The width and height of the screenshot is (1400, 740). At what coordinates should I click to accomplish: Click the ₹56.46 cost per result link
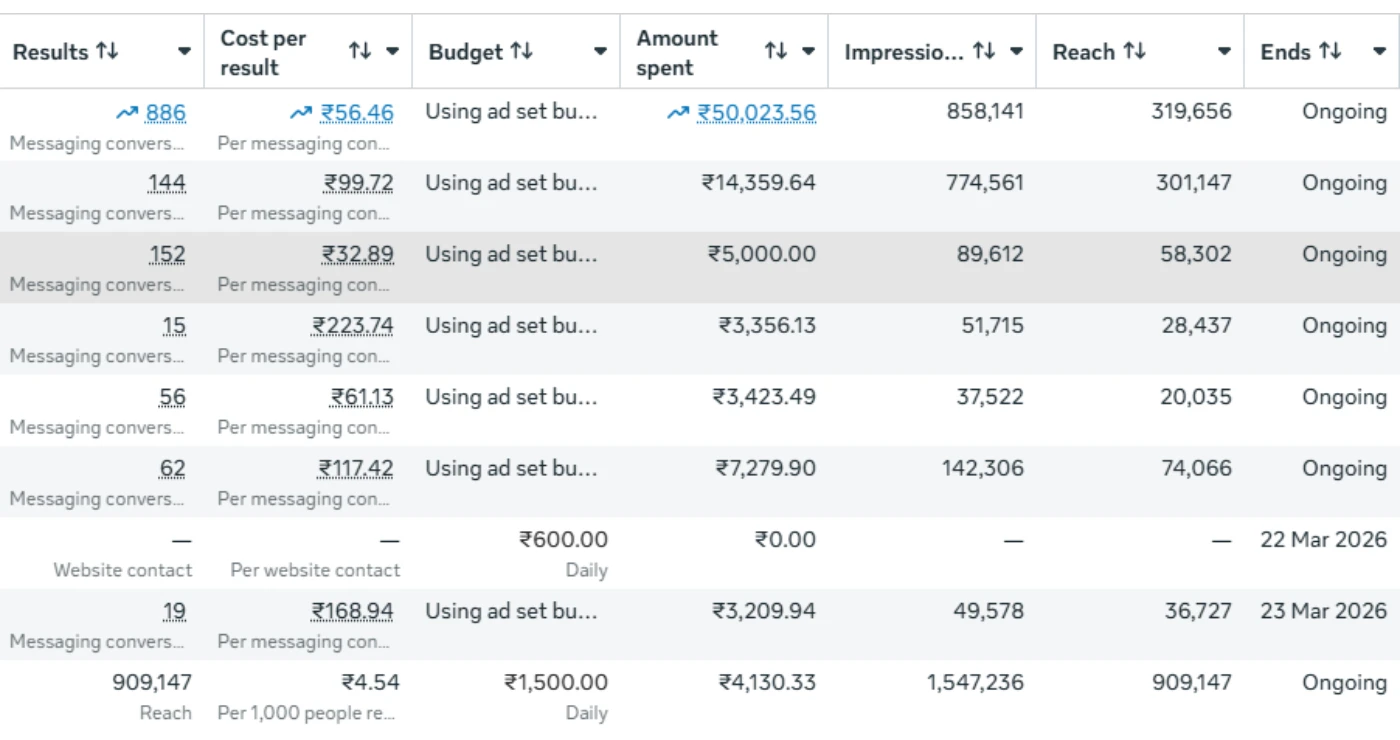[357, 113]
